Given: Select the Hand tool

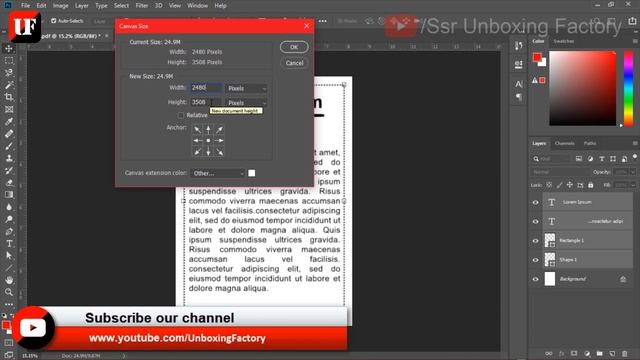Looking at the screenshot, I should click(x=9, y=280).
